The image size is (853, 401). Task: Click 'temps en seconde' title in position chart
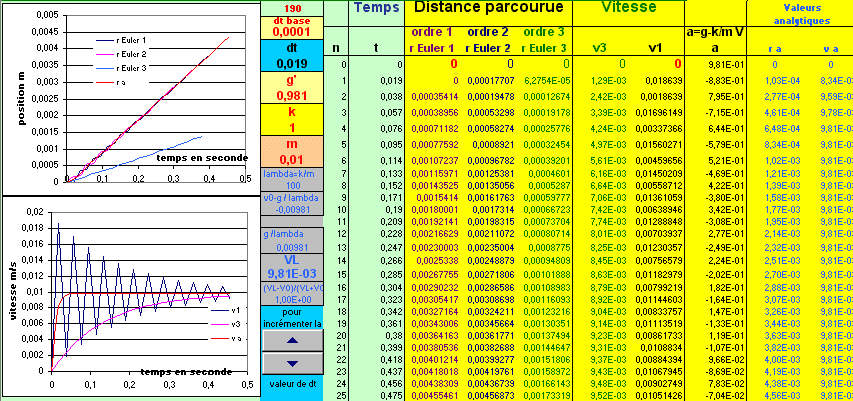pos(202,158)
